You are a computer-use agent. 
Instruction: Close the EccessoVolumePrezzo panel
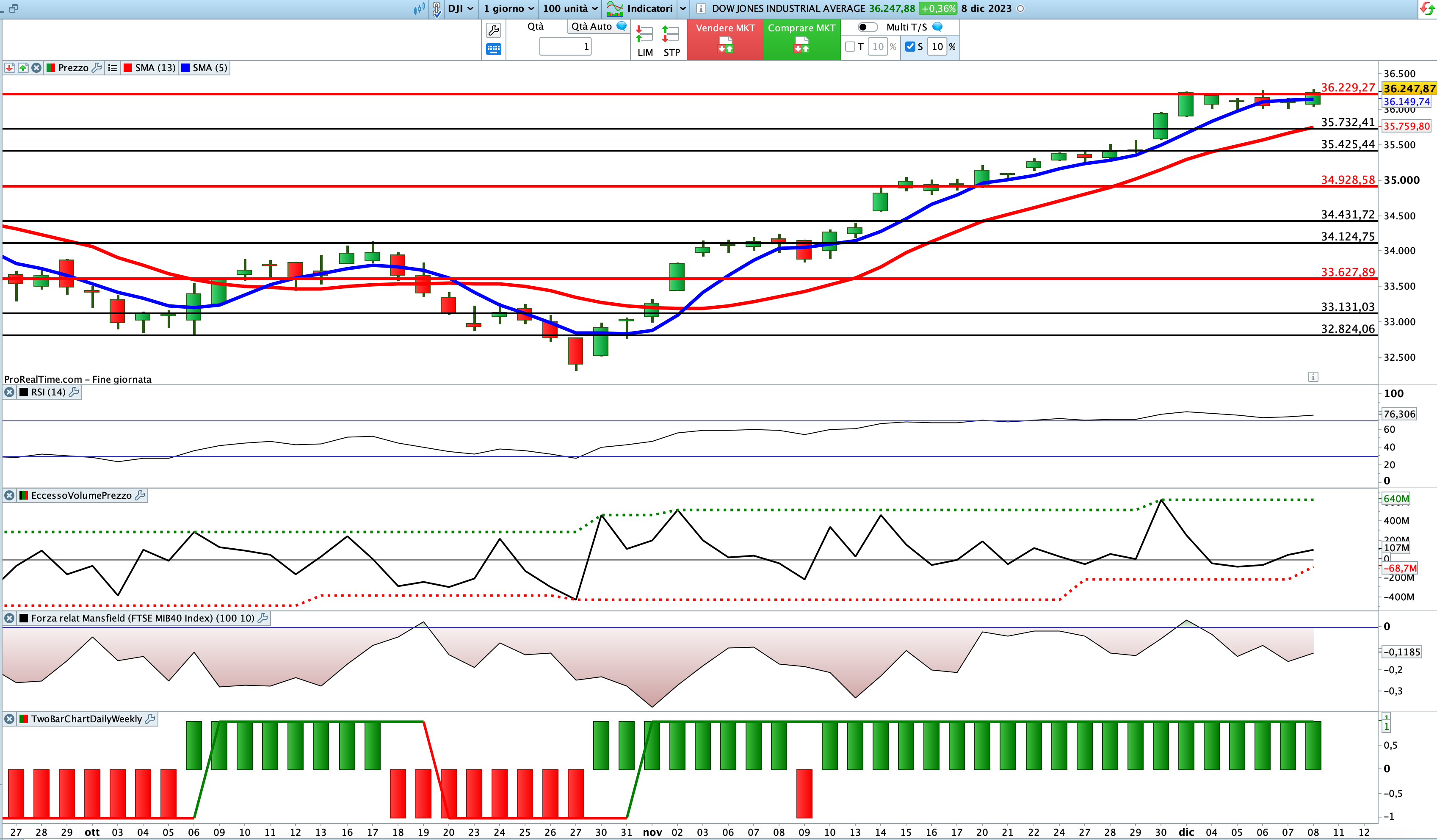[9, 495]
